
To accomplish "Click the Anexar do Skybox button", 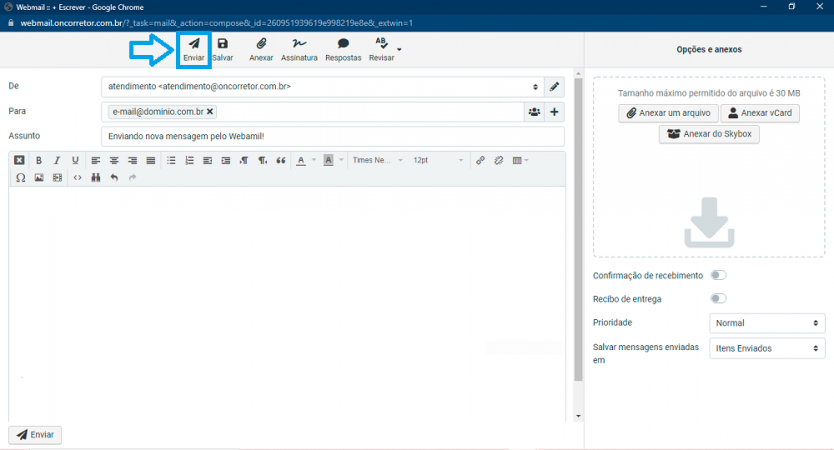I will [709, 134].
